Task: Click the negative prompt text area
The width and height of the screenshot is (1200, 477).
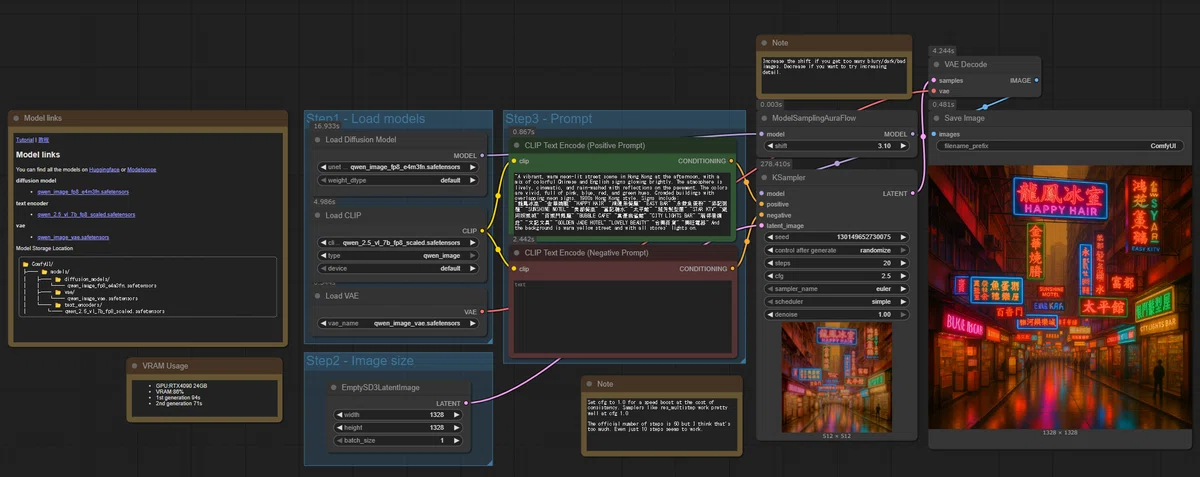Action: [x=623, y=316]
